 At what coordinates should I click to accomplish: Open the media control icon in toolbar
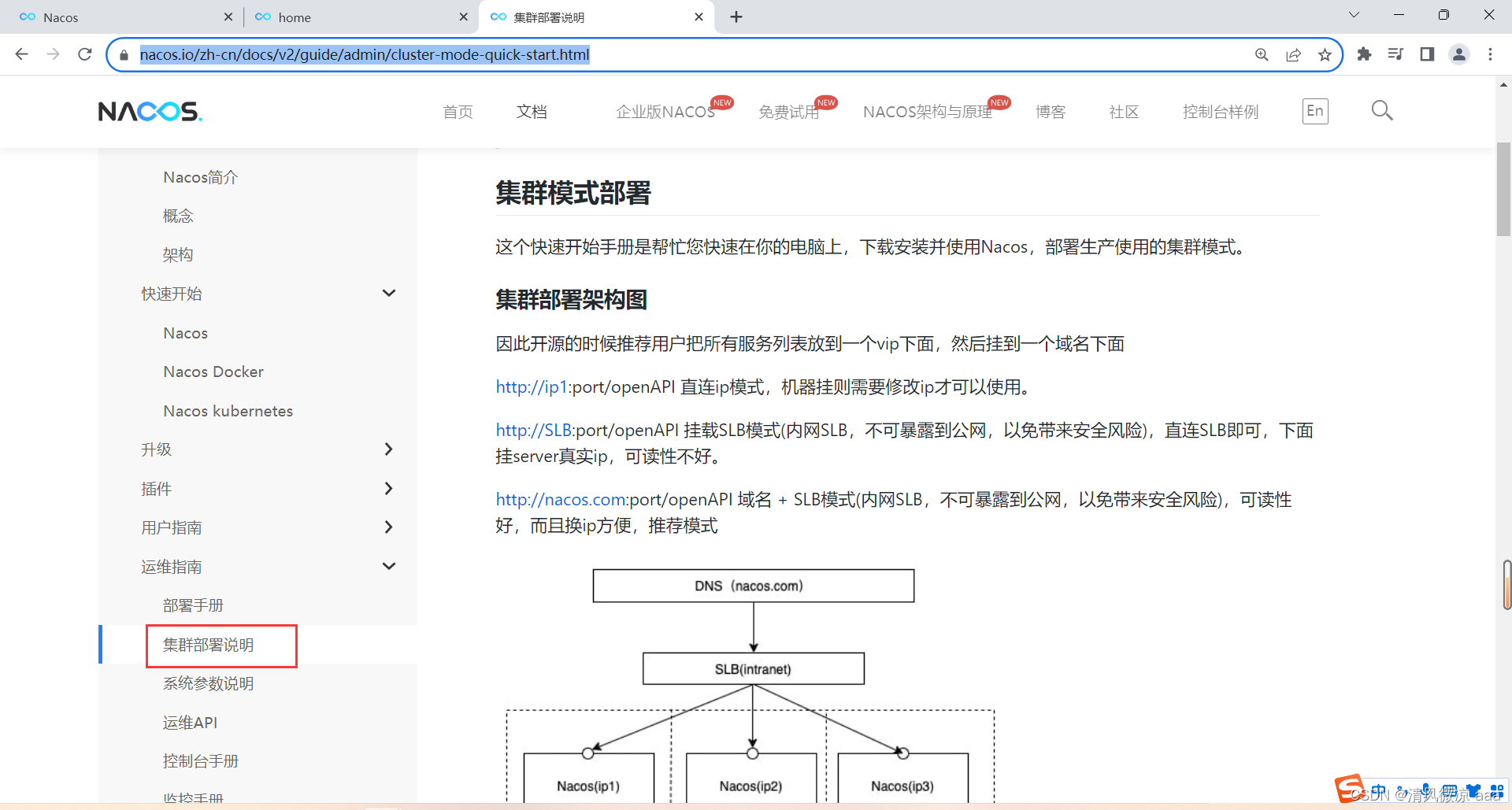coord(1395,54)
